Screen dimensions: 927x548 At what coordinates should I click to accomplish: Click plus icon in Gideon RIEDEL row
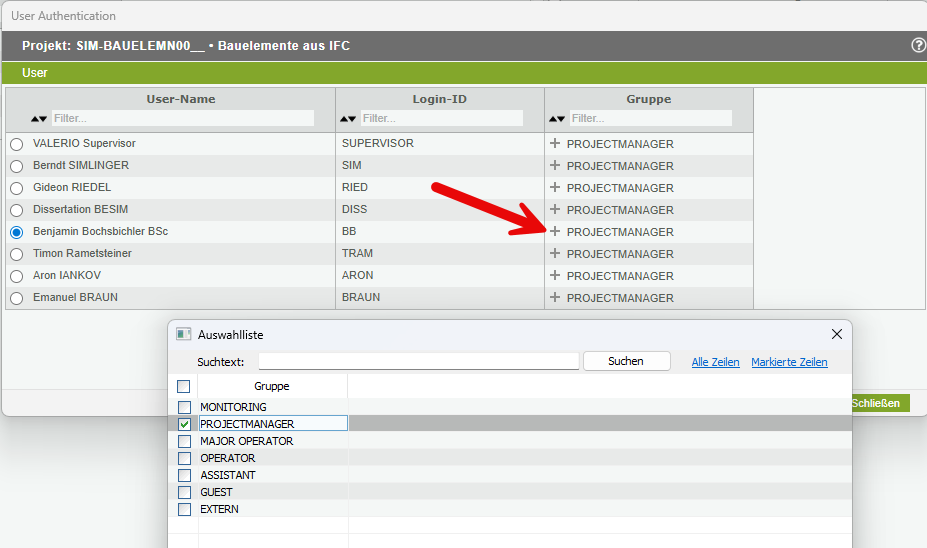(555, 188)
